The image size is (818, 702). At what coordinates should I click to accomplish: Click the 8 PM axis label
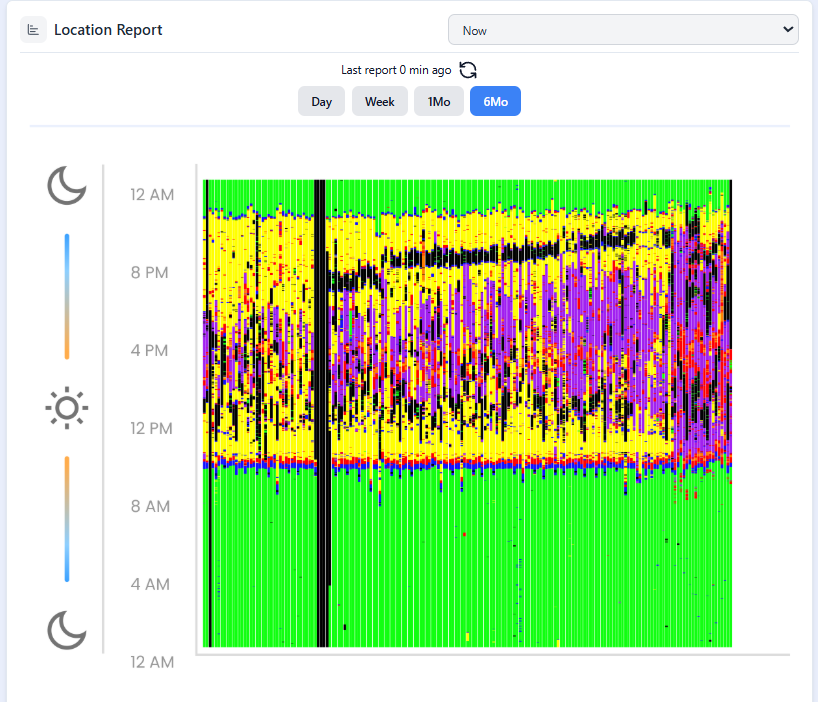click(152, 272)
